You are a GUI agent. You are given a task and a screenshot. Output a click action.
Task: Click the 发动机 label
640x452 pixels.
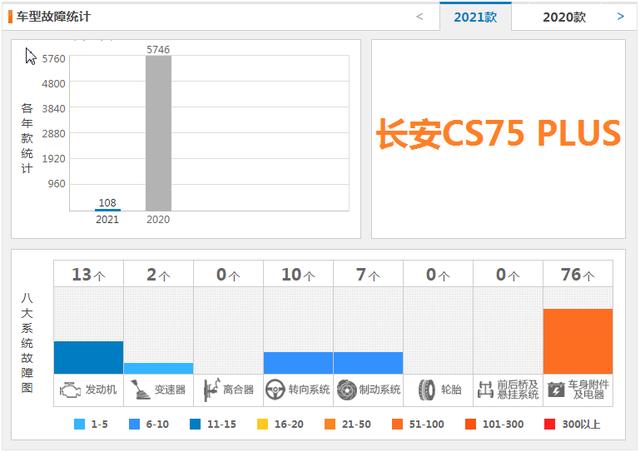pyautogui.click(x=101, y=390)
